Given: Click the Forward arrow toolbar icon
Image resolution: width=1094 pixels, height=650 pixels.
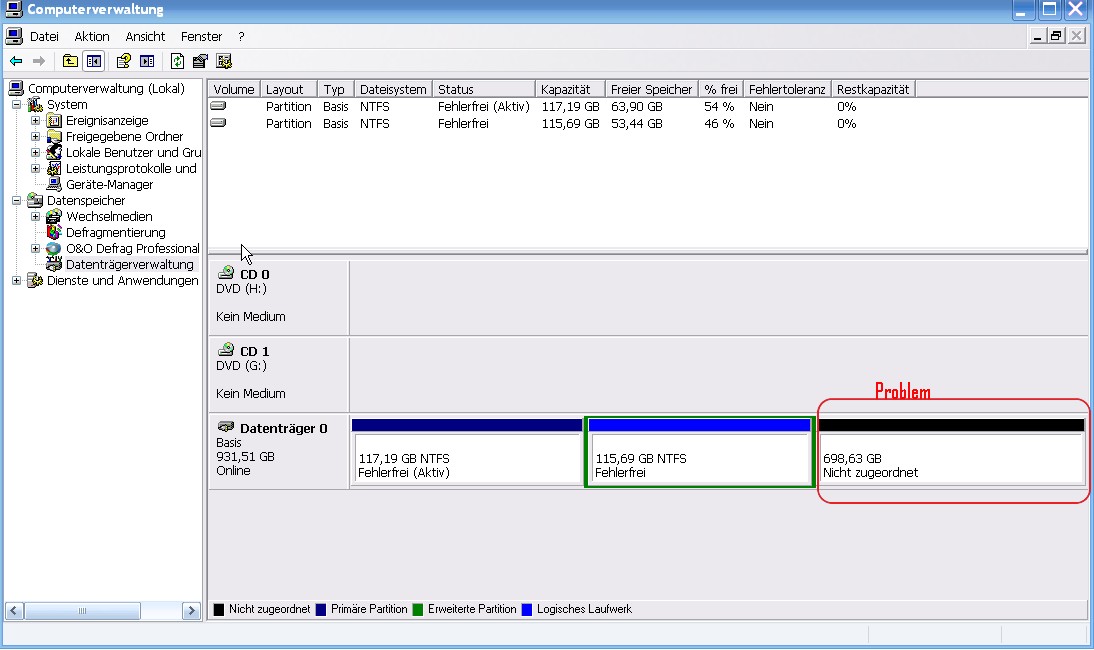Looking at the screenshot, I should point(39,61).
